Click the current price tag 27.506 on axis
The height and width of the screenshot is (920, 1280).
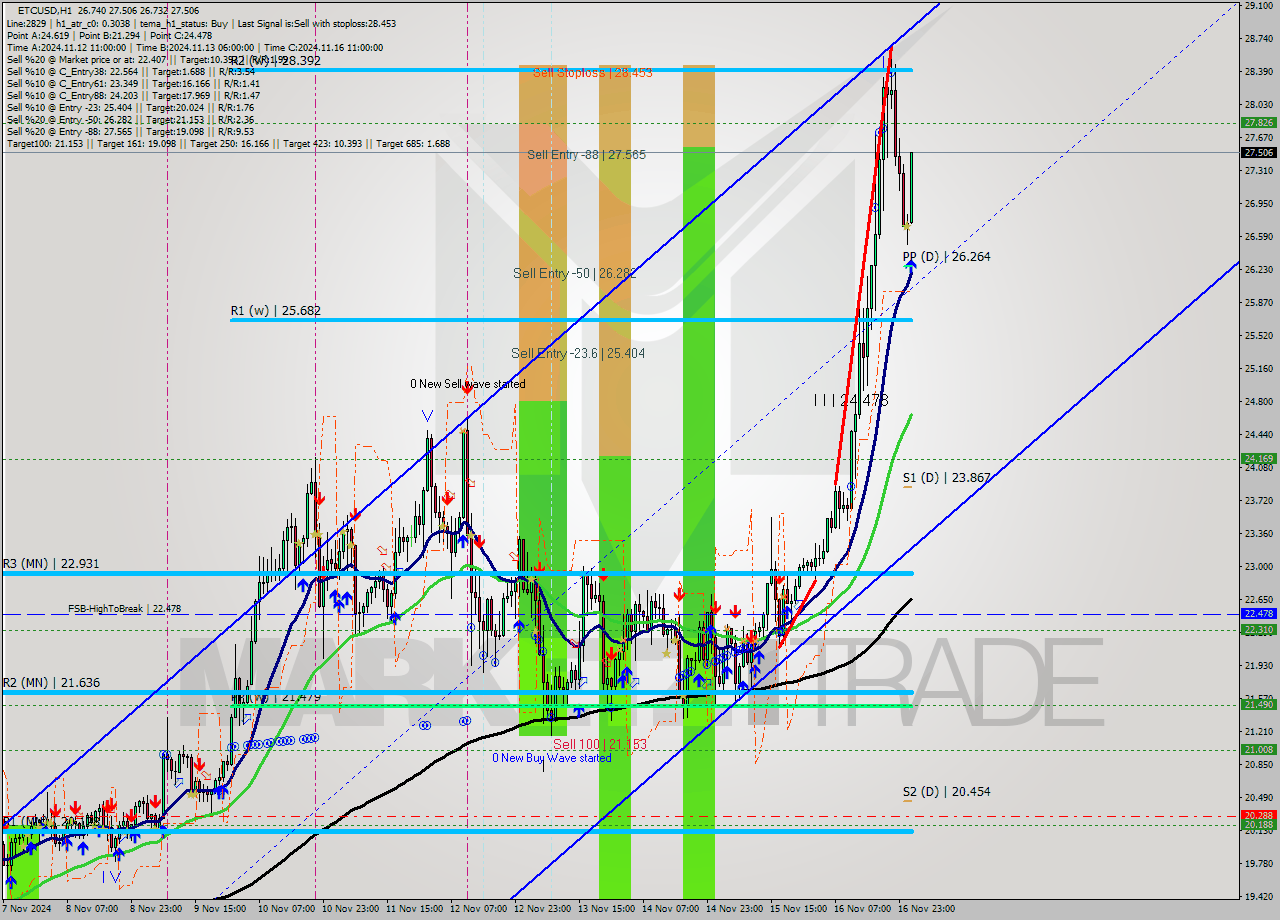tap(1258, 153)
